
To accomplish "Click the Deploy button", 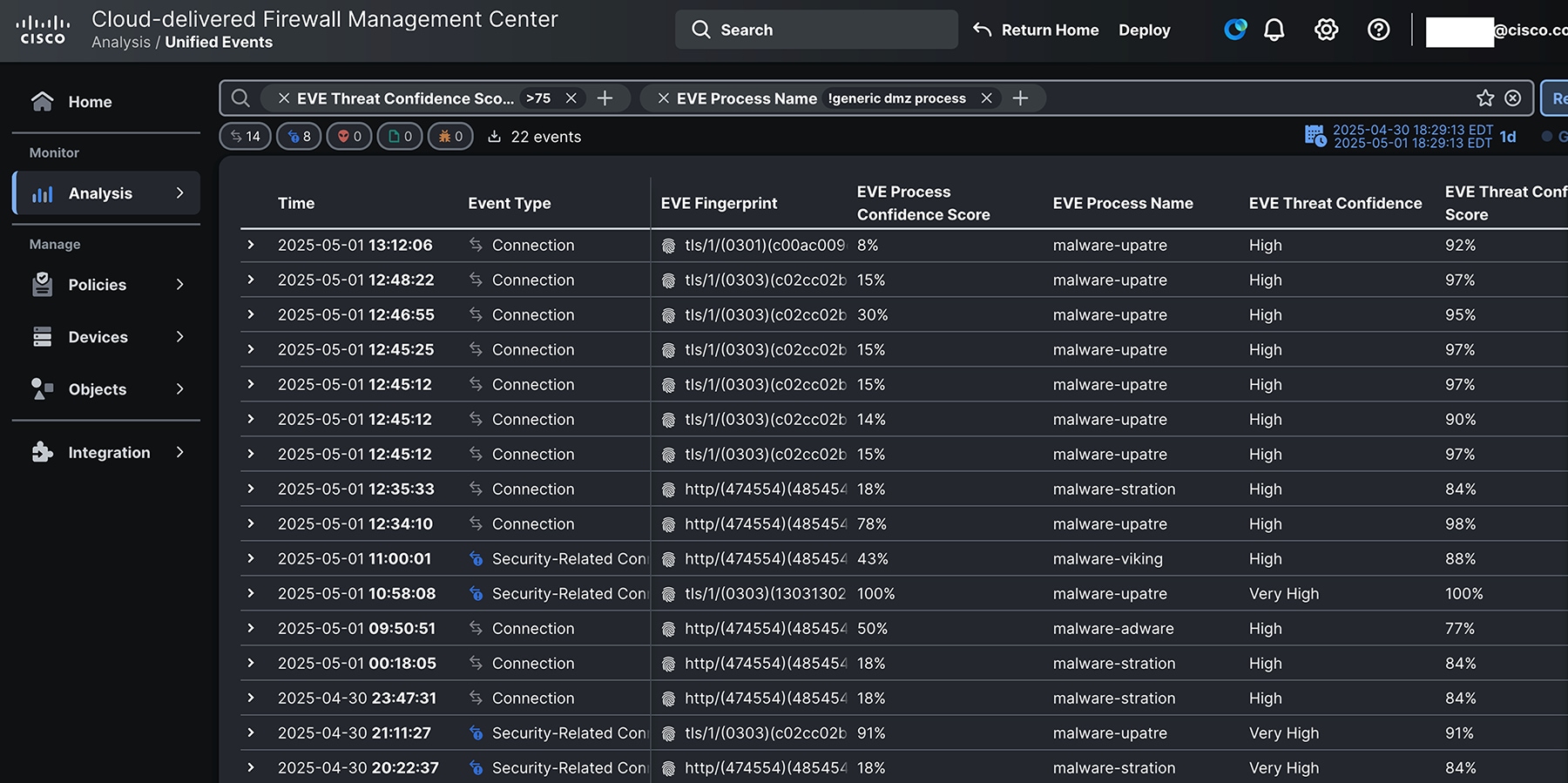I will tap(1144, 30).
